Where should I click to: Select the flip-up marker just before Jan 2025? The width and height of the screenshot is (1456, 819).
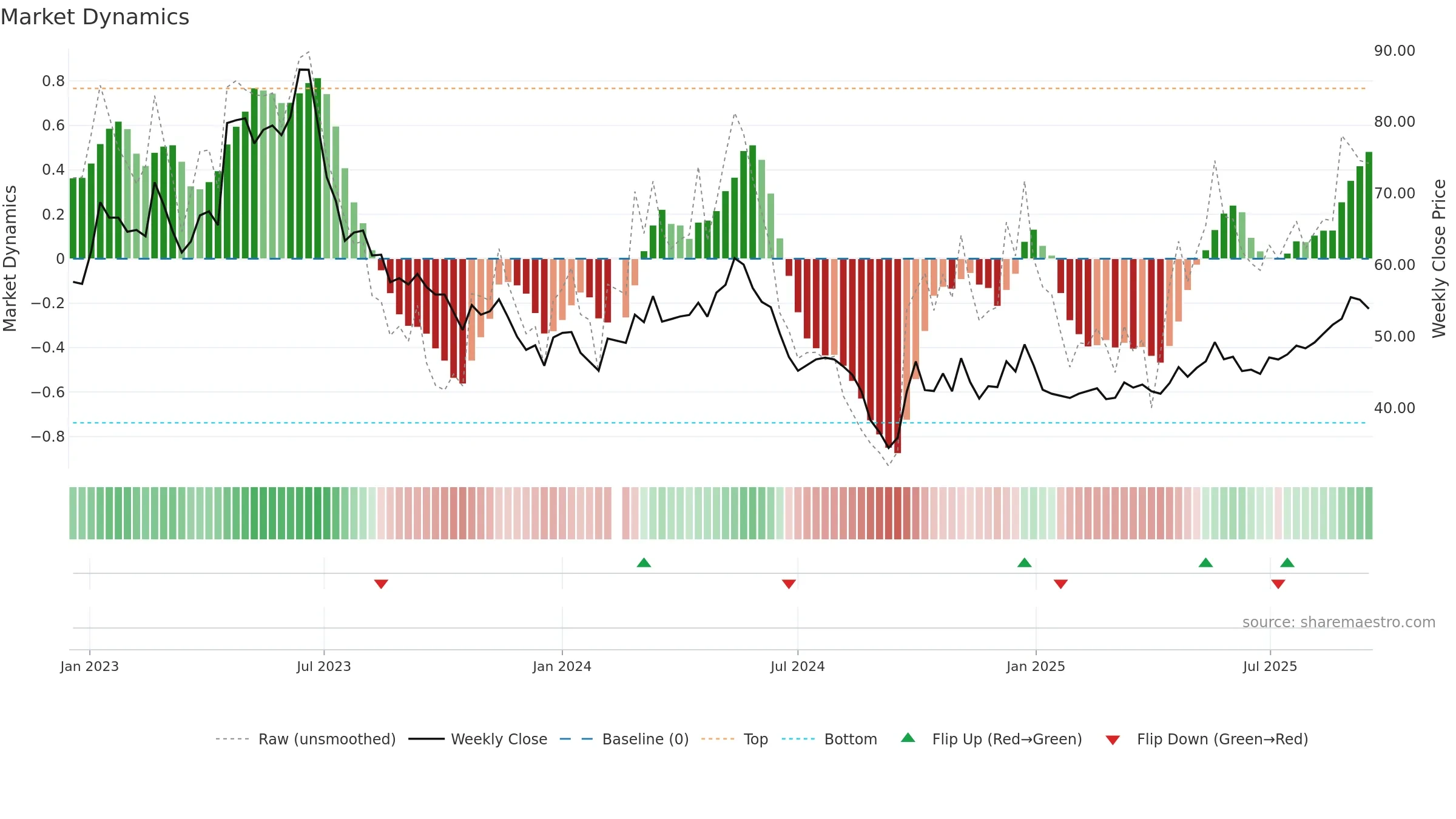1024,562
